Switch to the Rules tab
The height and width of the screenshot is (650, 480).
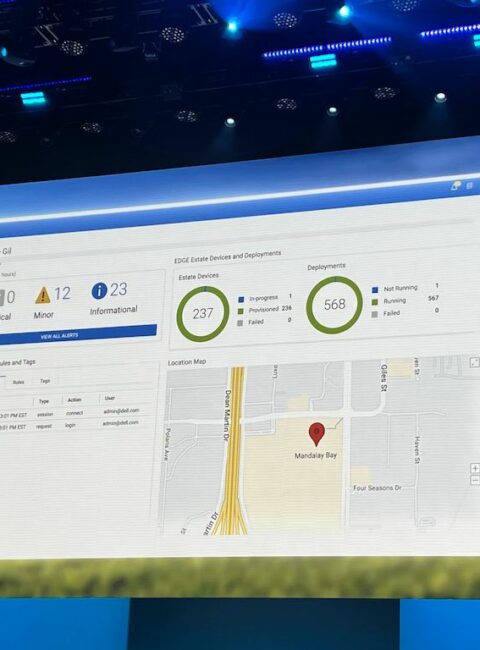[18, 382]
